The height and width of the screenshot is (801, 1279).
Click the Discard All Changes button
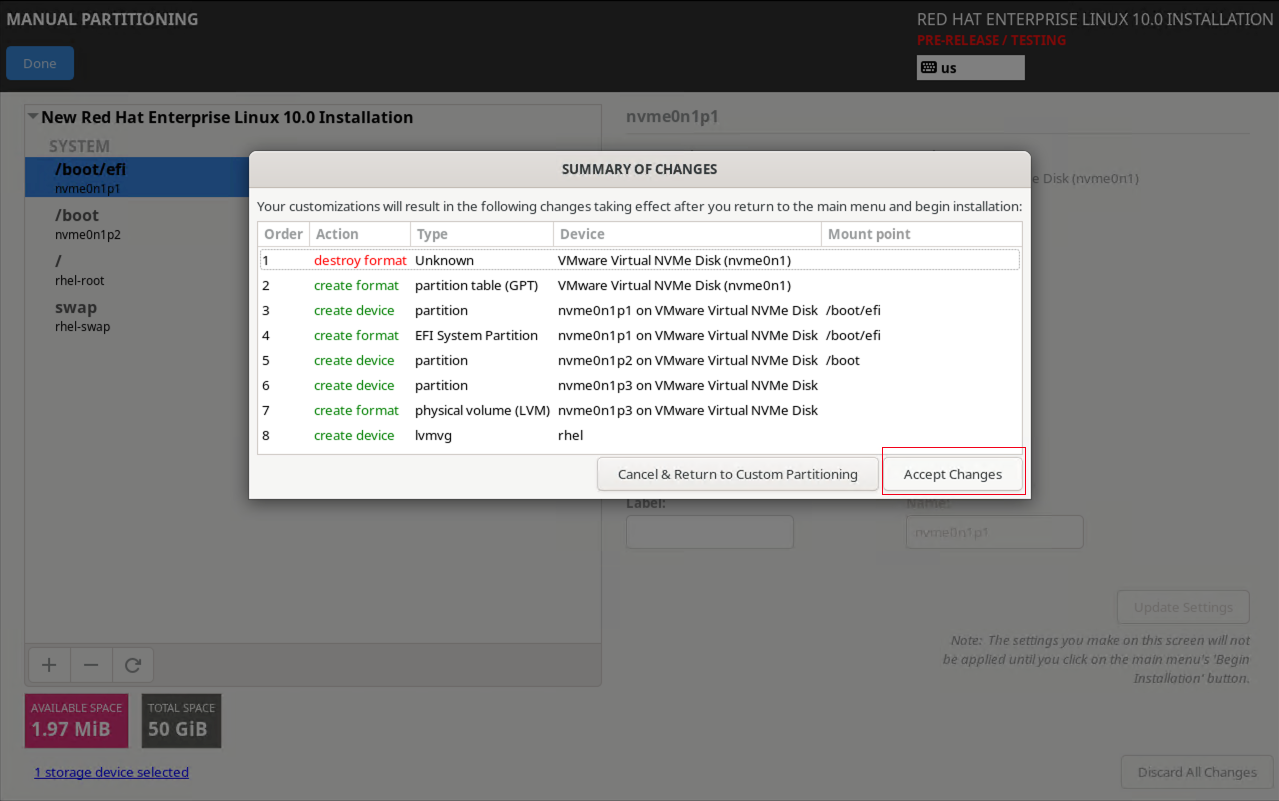tap(1197, 772)
